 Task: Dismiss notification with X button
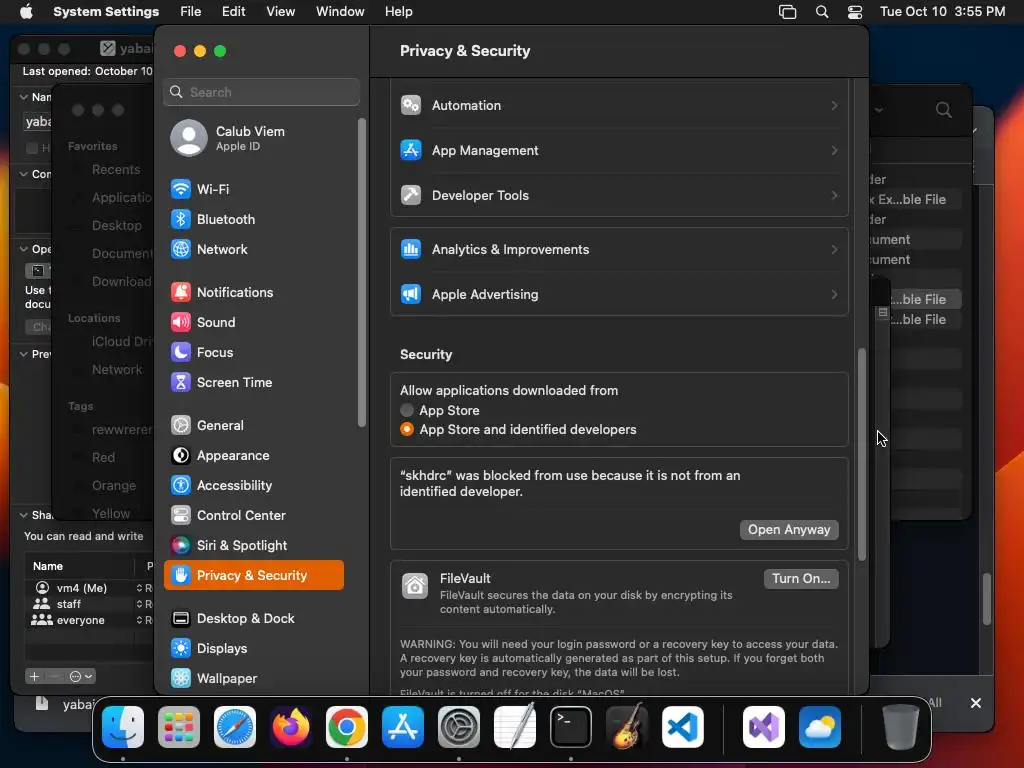click(976, 703)
